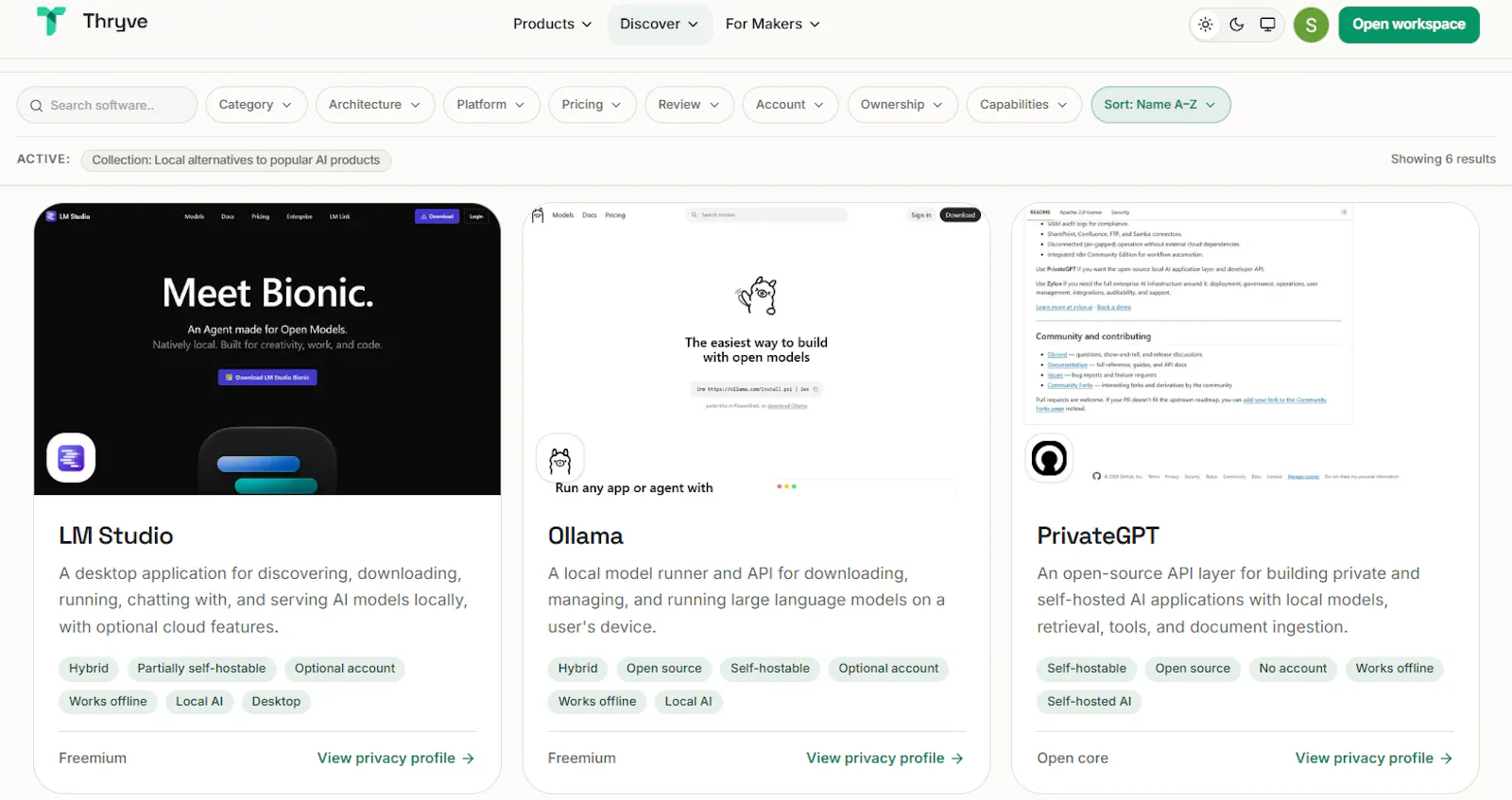Screen dimensions: 1512x800
Task: Click the Desktop tag on LM Studio
Action: (276, 702)
